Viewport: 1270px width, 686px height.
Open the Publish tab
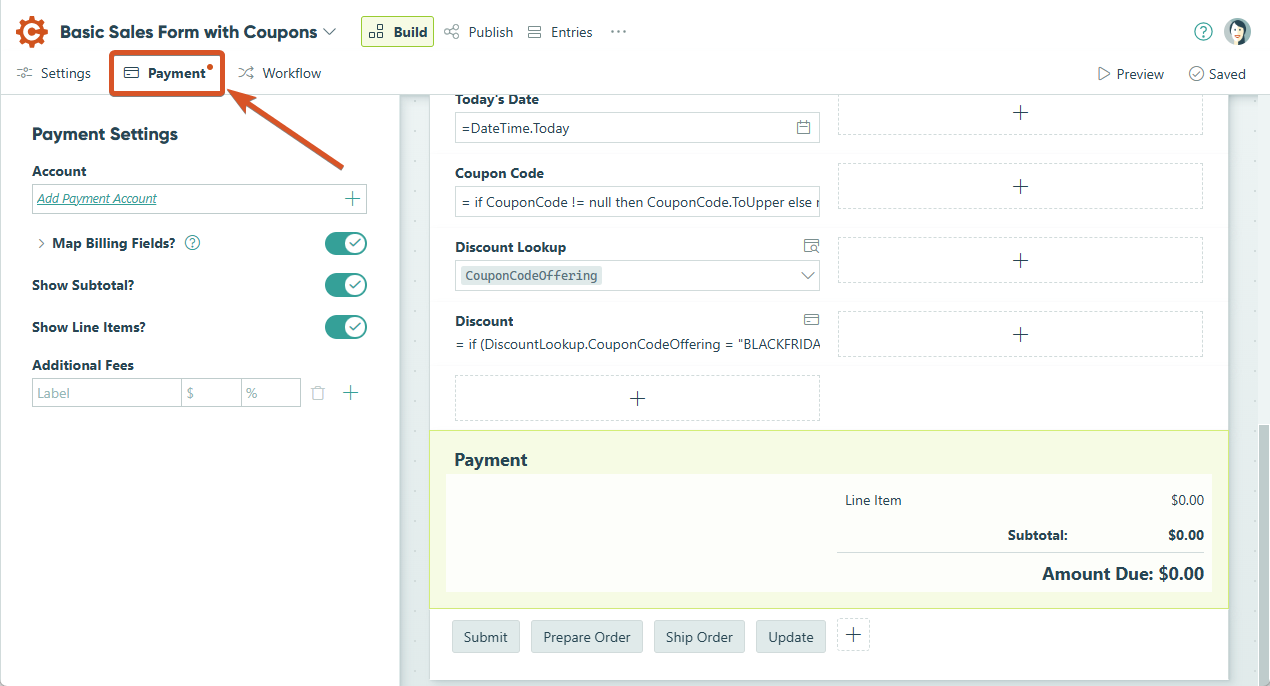point(478,32)
